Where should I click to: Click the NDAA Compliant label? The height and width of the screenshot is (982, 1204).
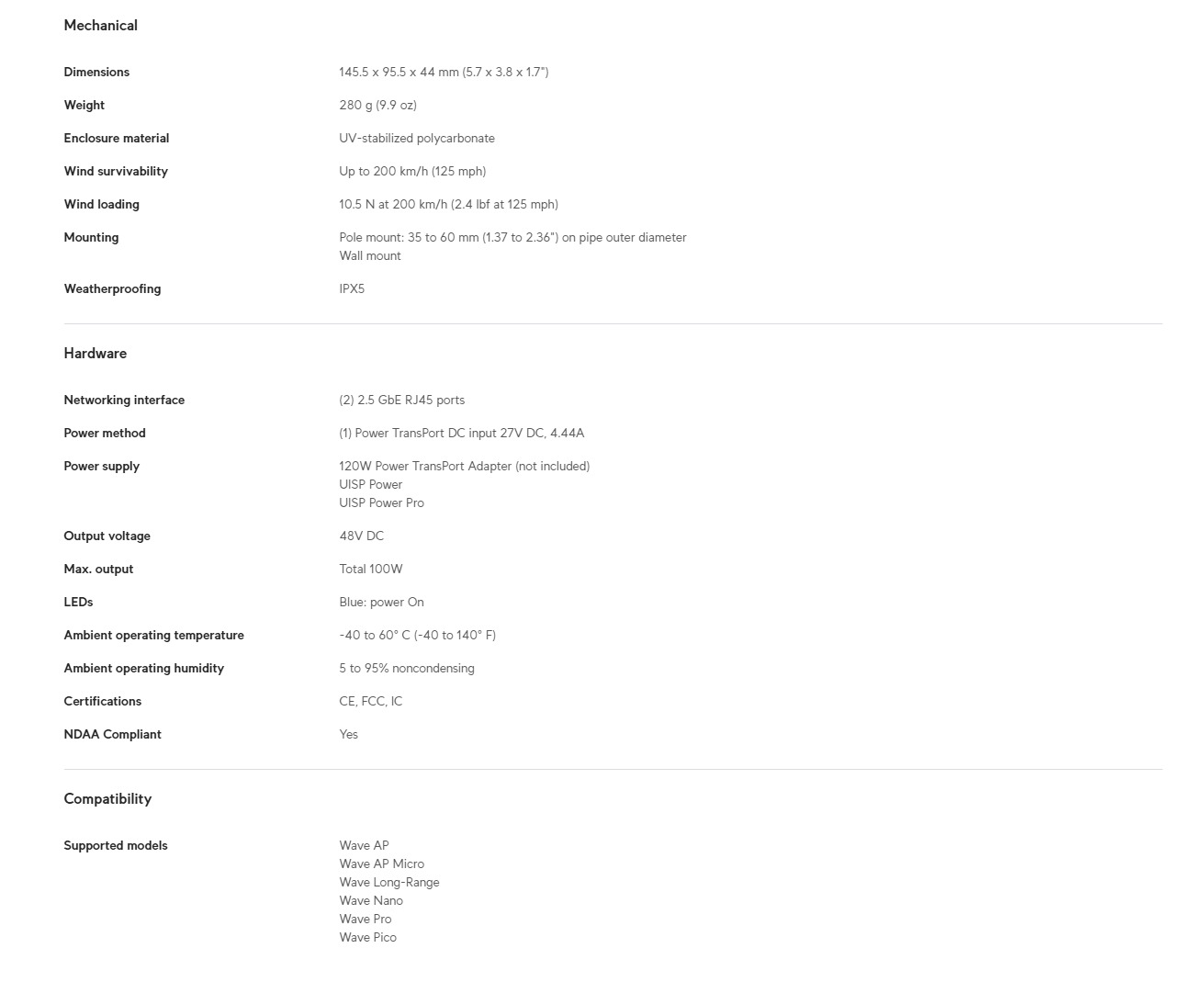pyautogui.click(x=112, y=735)
